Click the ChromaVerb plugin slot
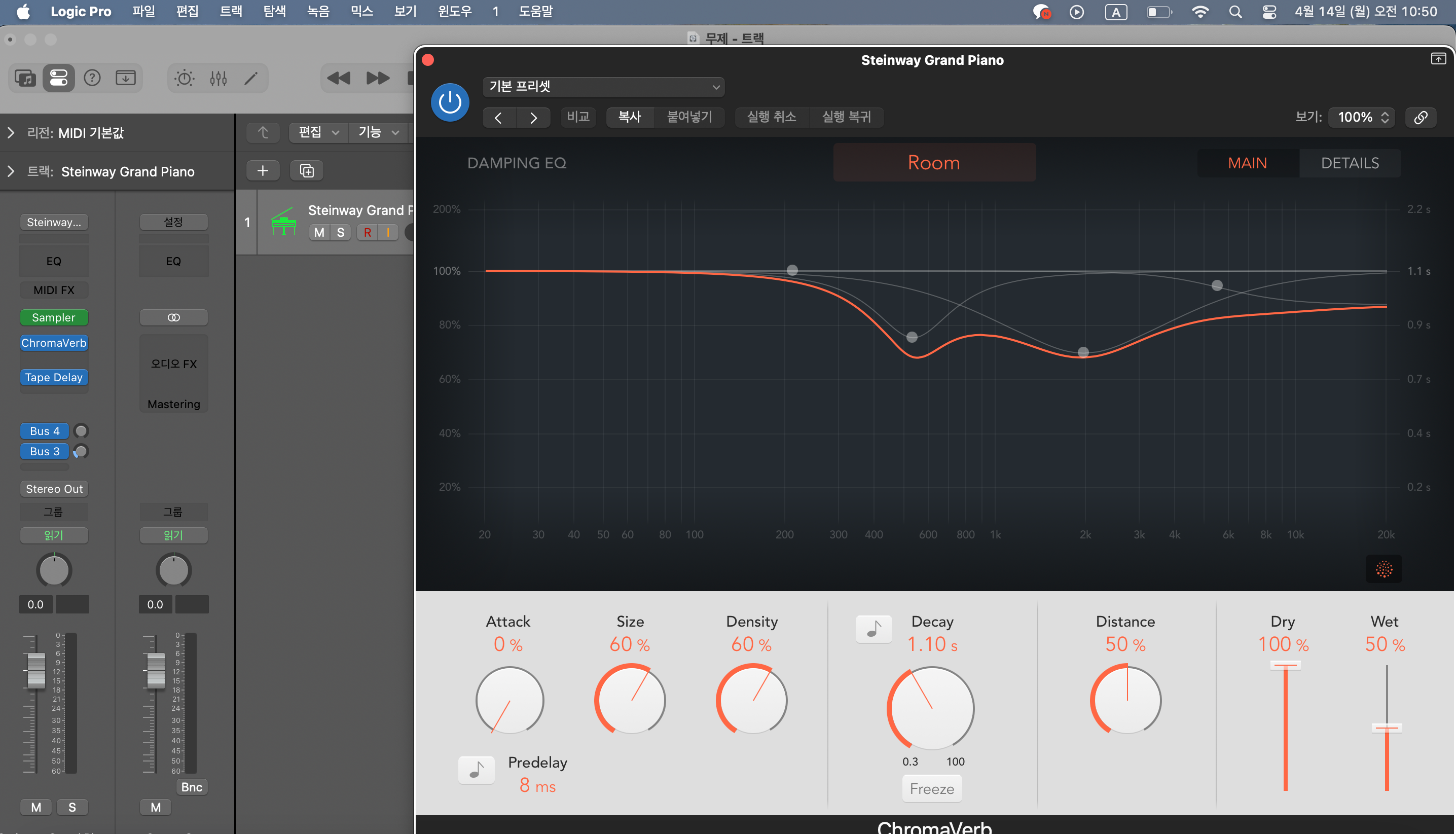This screenshot has width=1456, height=834. 54,343
